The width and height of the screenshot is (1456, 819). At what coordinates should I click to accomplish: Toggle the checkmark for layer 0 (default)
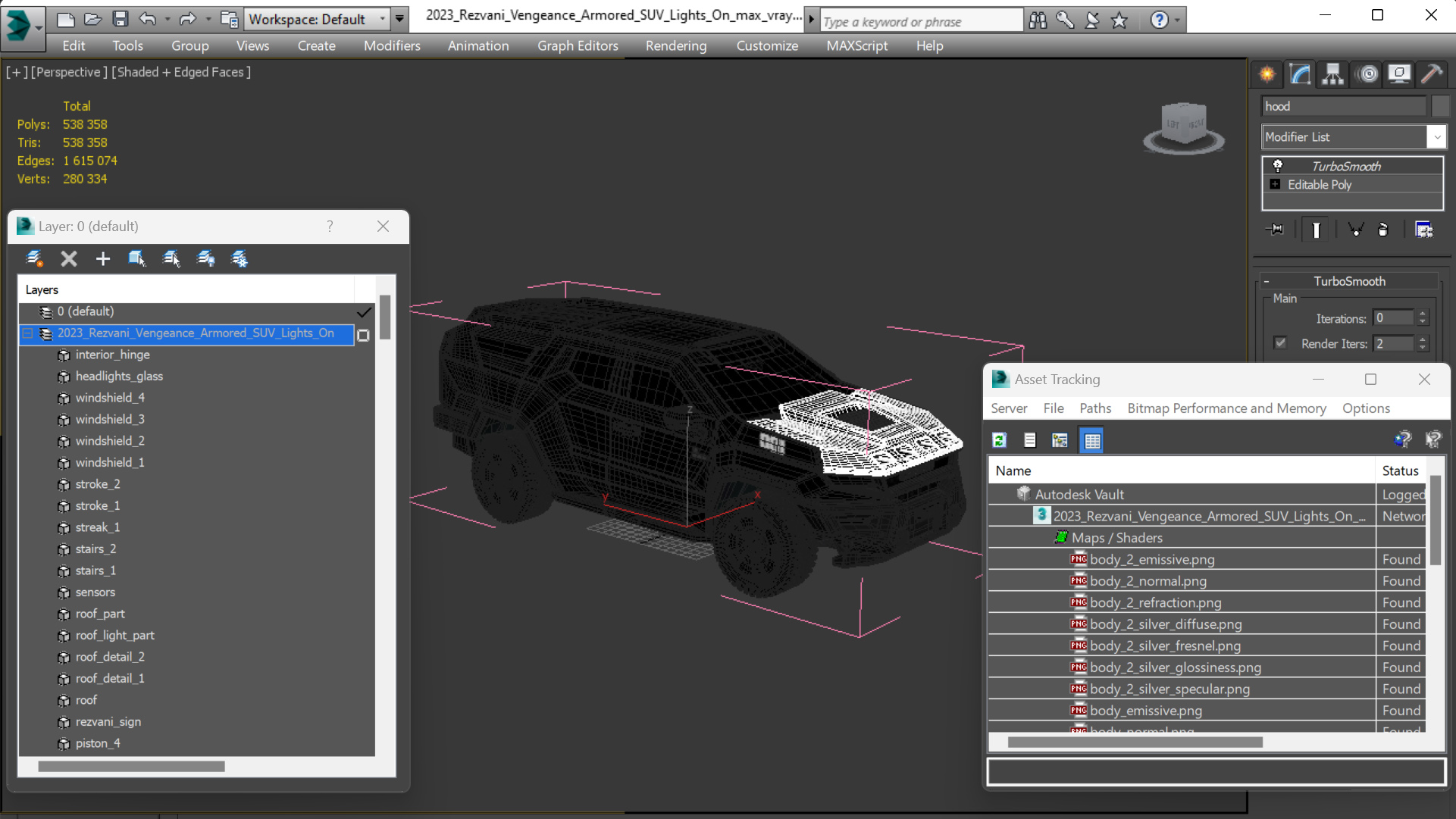[x=364, y=312]
